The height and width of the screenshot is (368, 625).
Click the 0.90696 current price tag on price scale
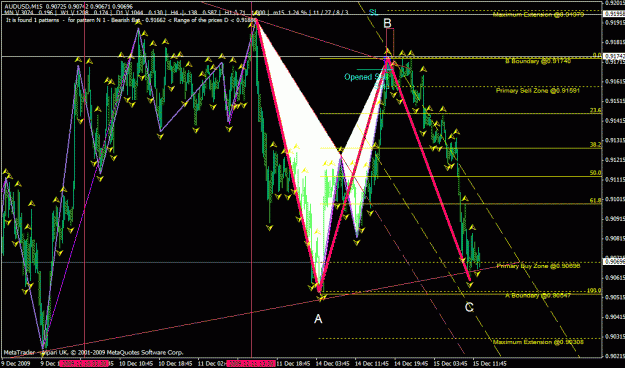(x=613, y=262)
